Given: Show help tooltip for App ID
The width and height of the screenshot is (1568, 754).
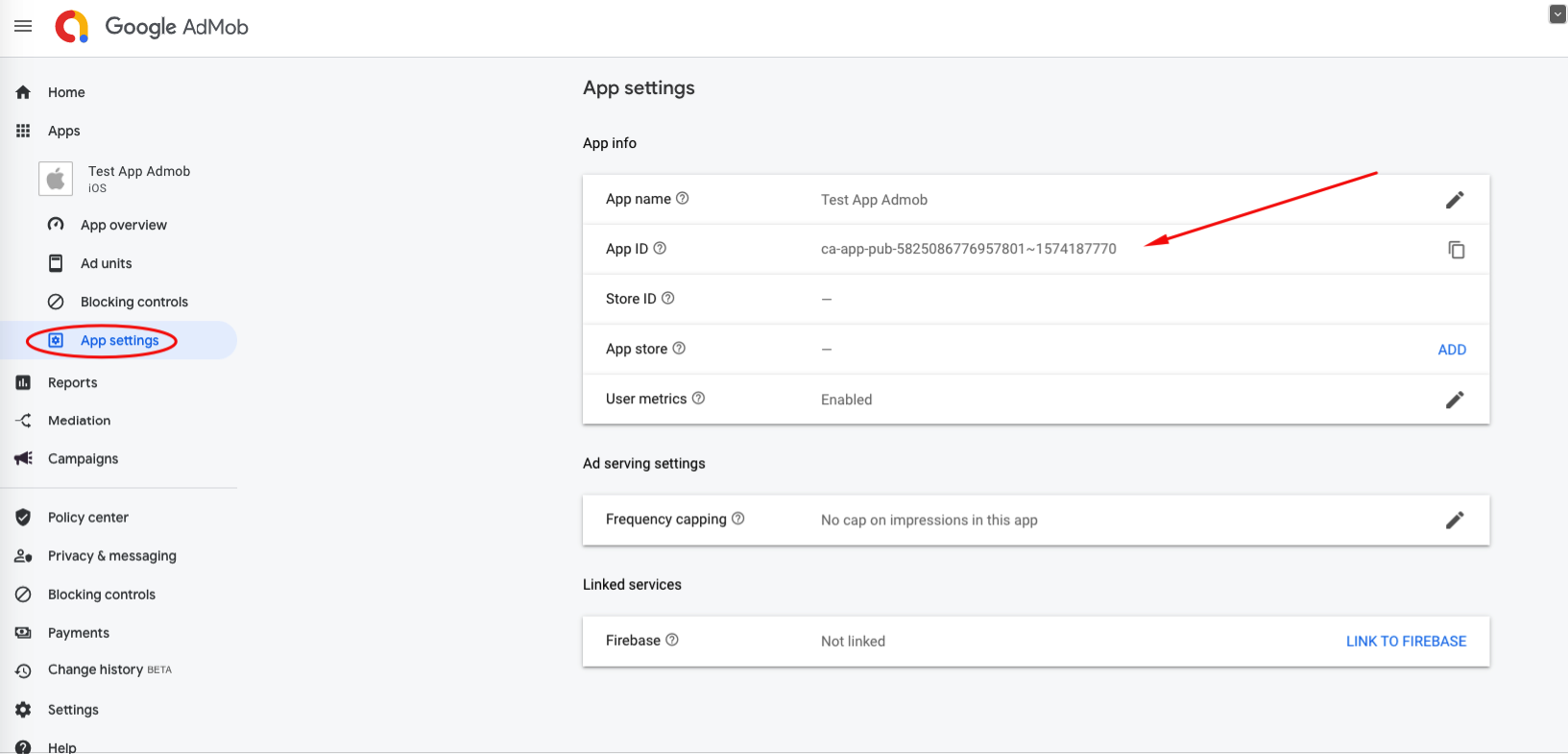Looking at the screenshot, I should [x=660, y=249].
